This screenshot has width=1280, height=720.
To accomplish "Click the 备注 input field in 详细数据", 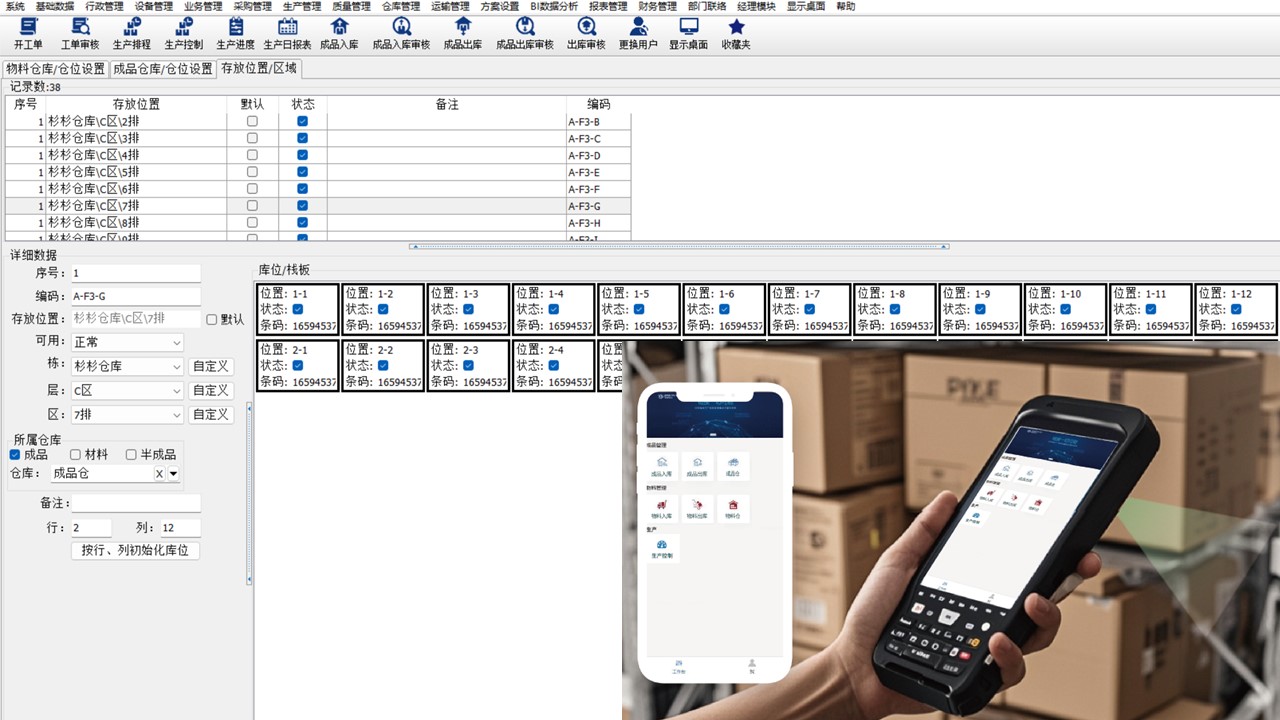I will [135, 503].
